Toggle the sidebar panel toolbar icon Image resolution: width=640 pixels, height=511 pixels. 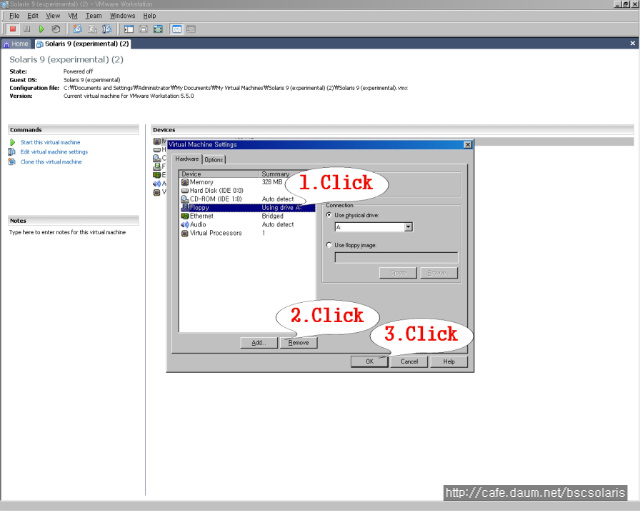[x=129, y=29]
